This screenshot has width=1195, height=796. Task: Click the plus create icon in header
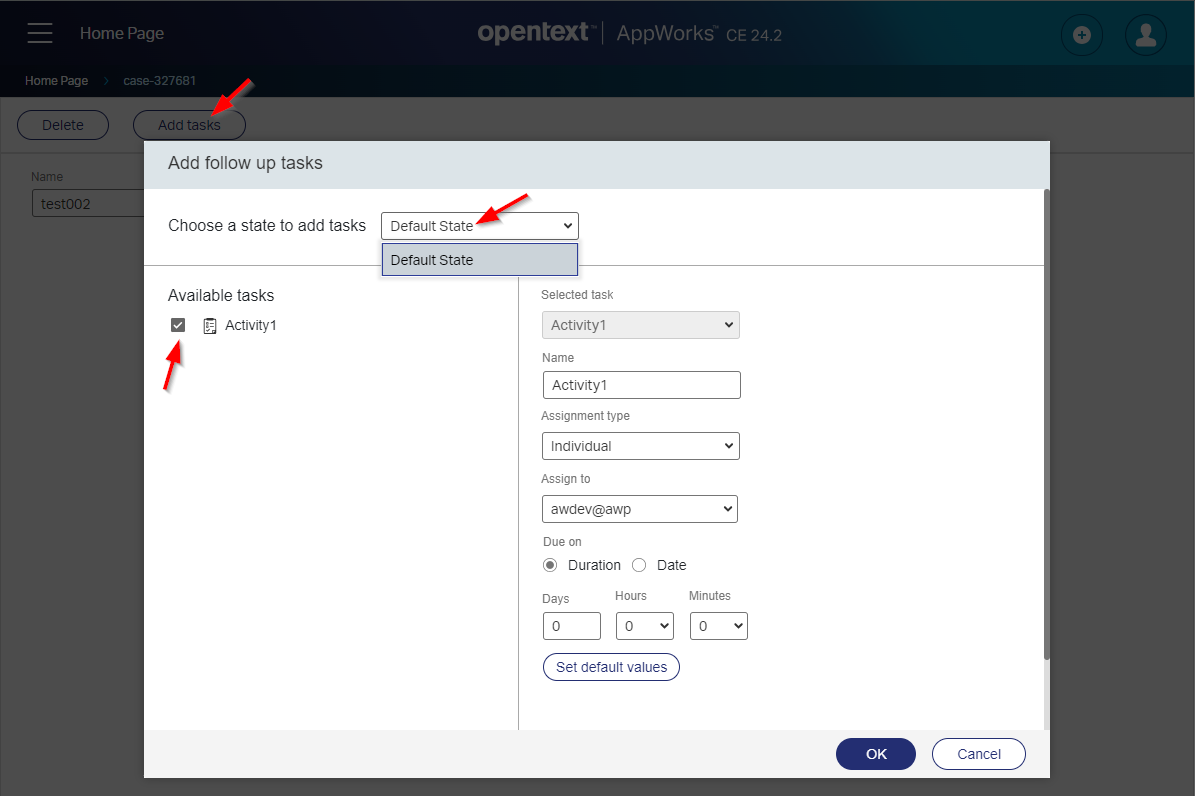(1081, 35)
